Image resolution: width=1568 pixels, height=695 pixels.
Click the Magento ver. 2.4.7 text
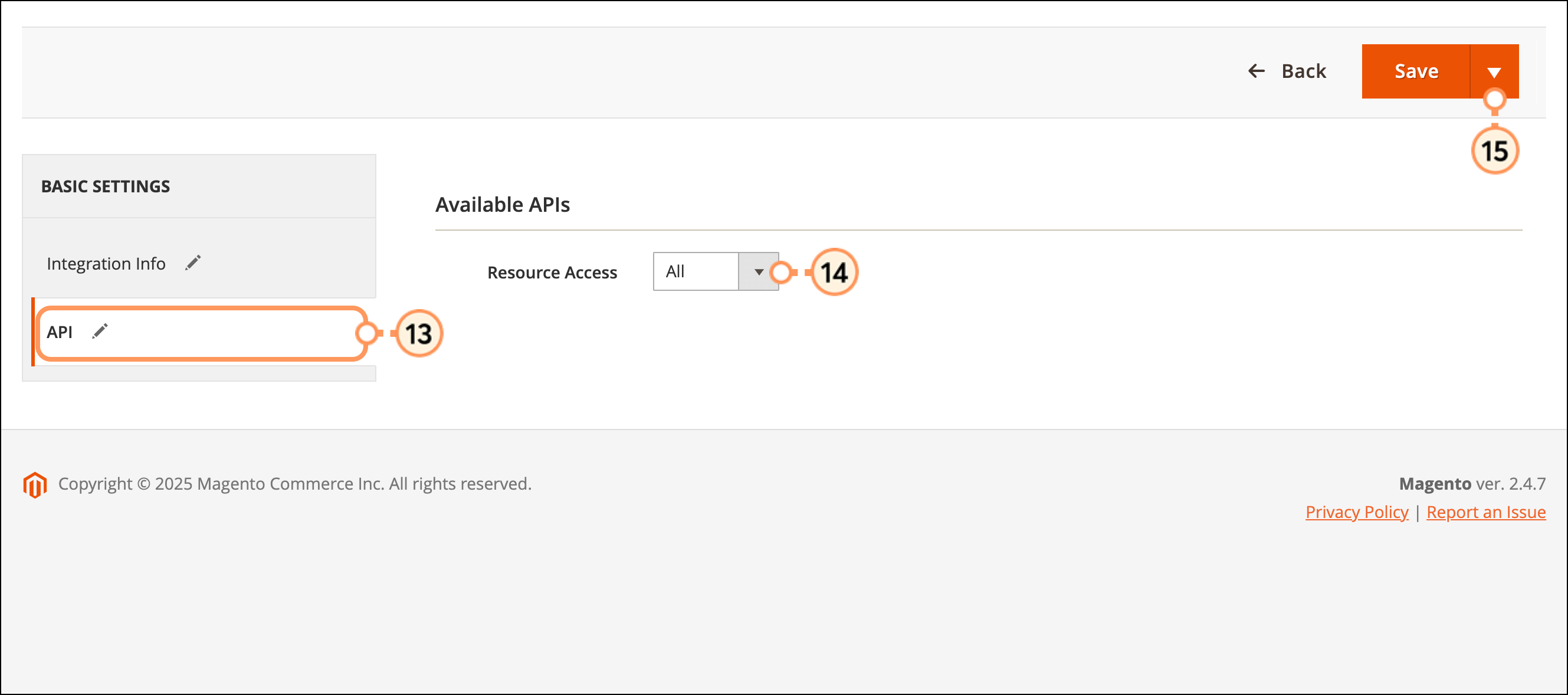coord(1472,484)
